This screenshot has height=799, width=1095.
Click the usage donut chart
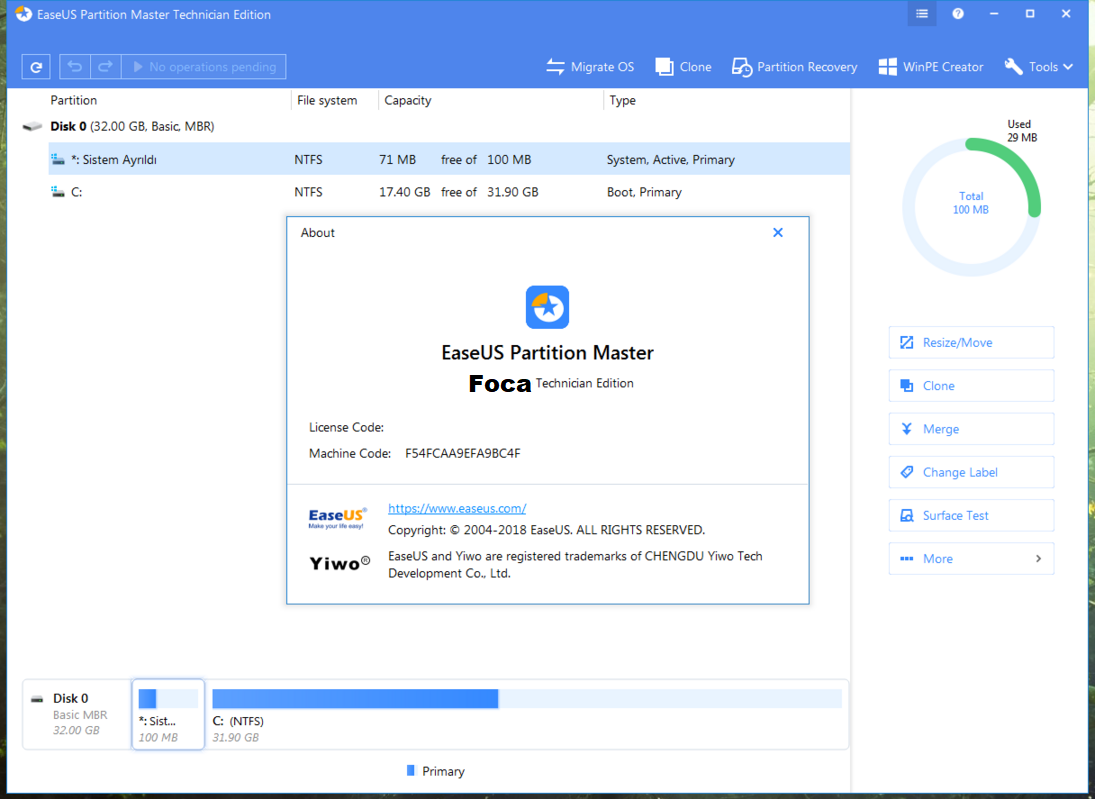click(x=971, y=207)
